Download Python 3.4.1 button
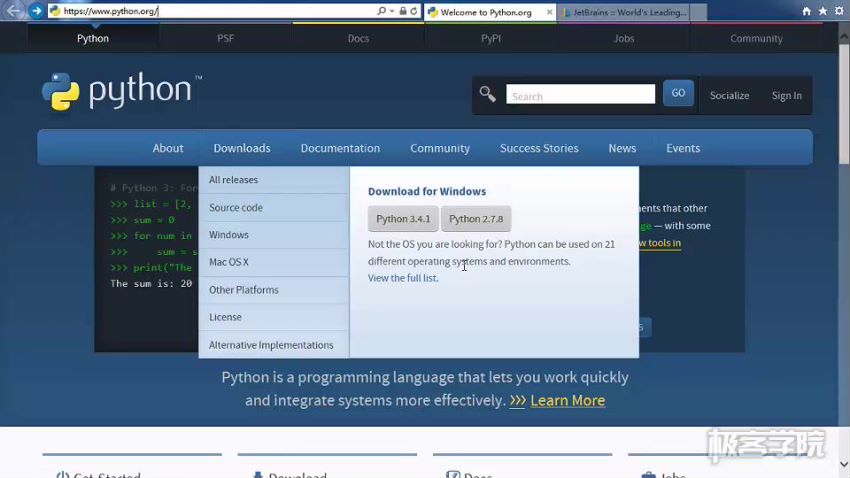Viewport: 850px width, 478px height. tap(403, 219)
